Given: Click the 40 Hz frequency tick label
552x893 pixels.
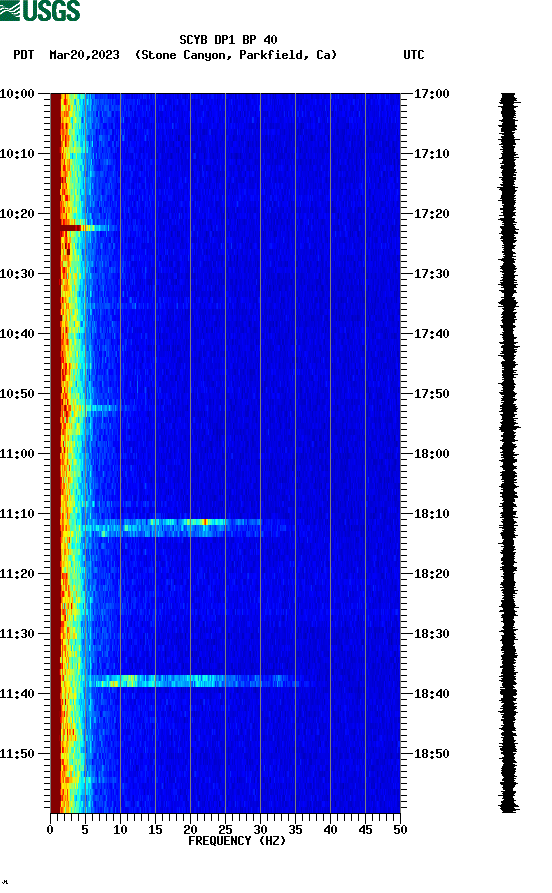Looking at the screenshot, I should [330, 830].
